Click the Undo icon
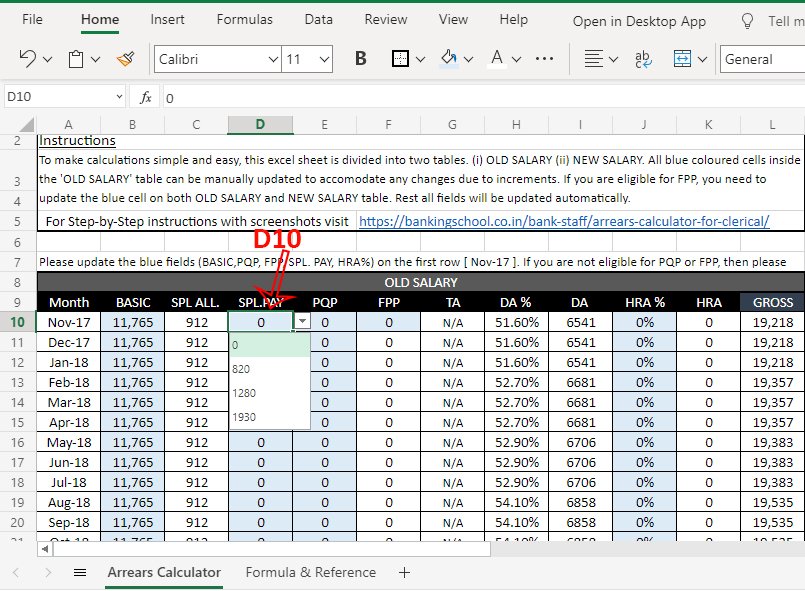This screenshot has height=591, width=805. (x=27, y=59)
